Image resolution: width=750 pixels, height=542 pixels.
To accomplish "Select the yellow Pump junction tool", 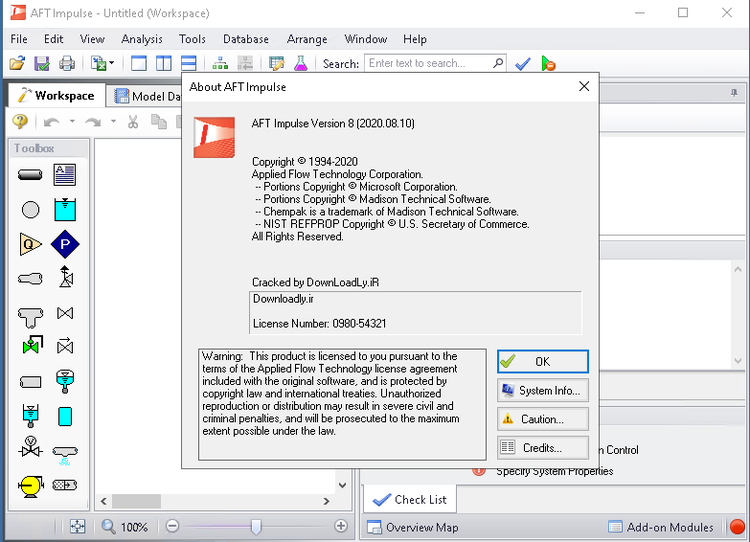I will 30,485.
